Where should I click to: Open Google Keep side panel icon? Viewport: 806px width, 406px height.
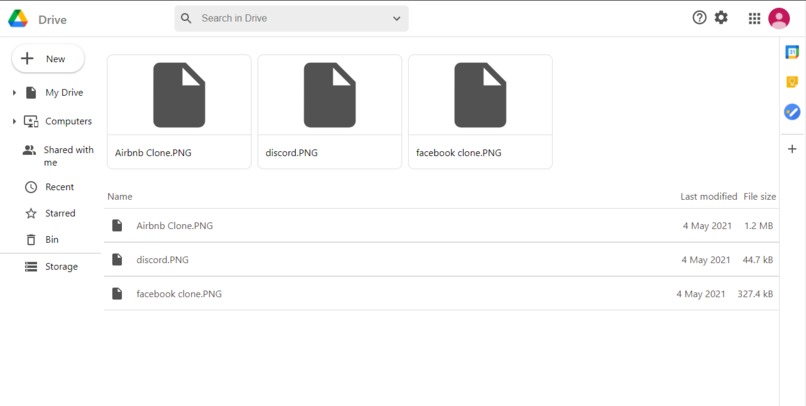(x=792, y=82)
